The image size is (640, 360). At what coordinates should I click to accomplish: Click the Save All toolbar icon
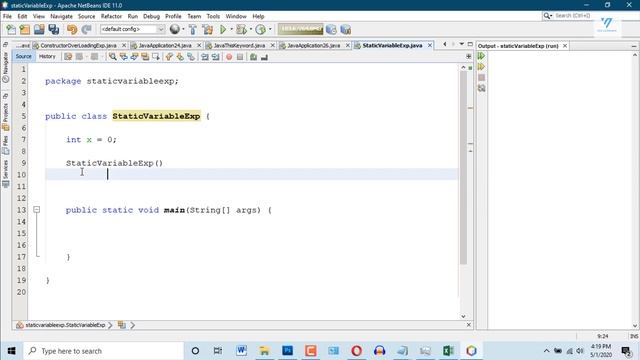(x=54, y=29)
